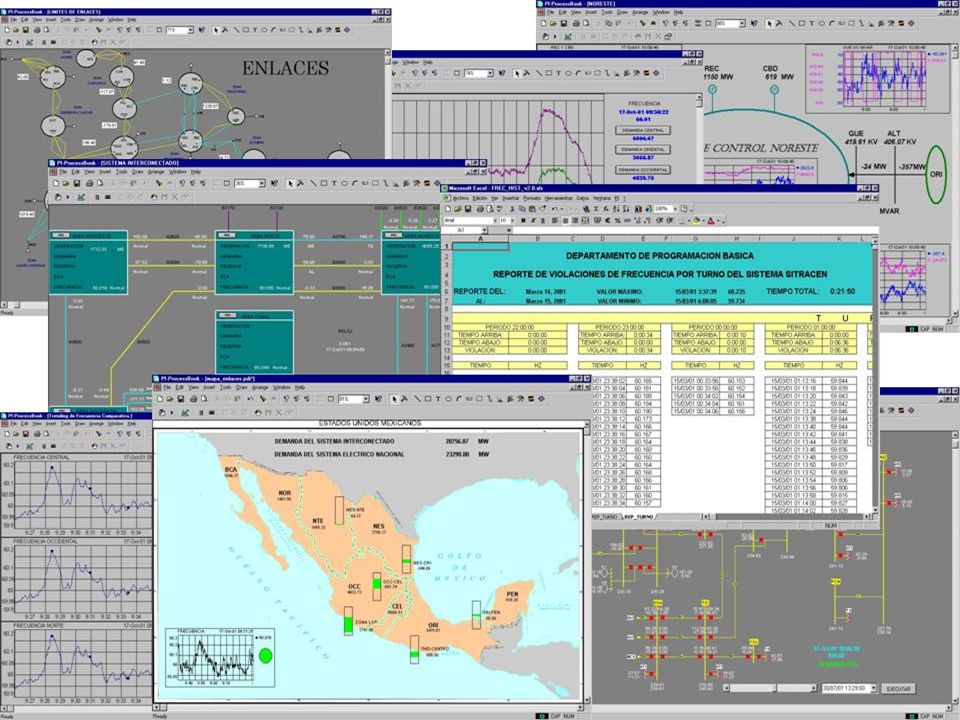The height and width of the screenshot is (720, 960).
Task: Open the date-time dropdown beside the EJECUTAR button
Action: [873, 689]
